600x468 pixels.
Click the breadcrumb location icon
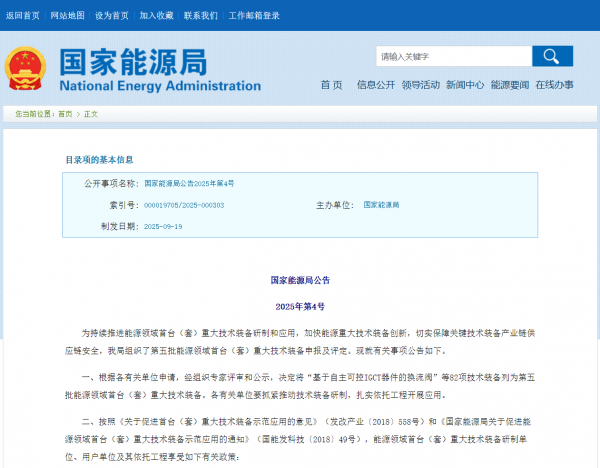(x=10, y=115)
